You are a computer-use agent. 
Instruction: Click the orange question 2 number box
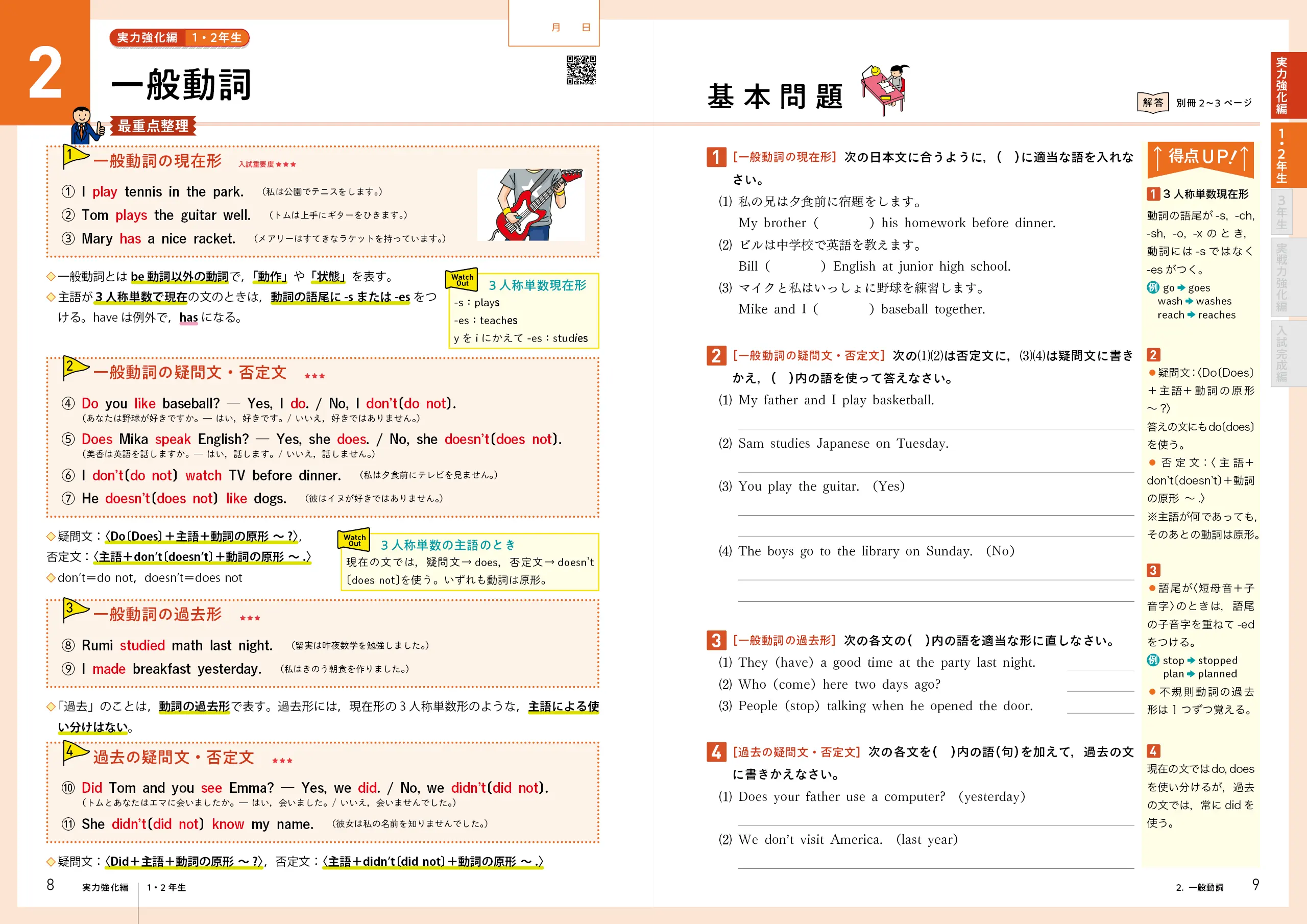716,356
